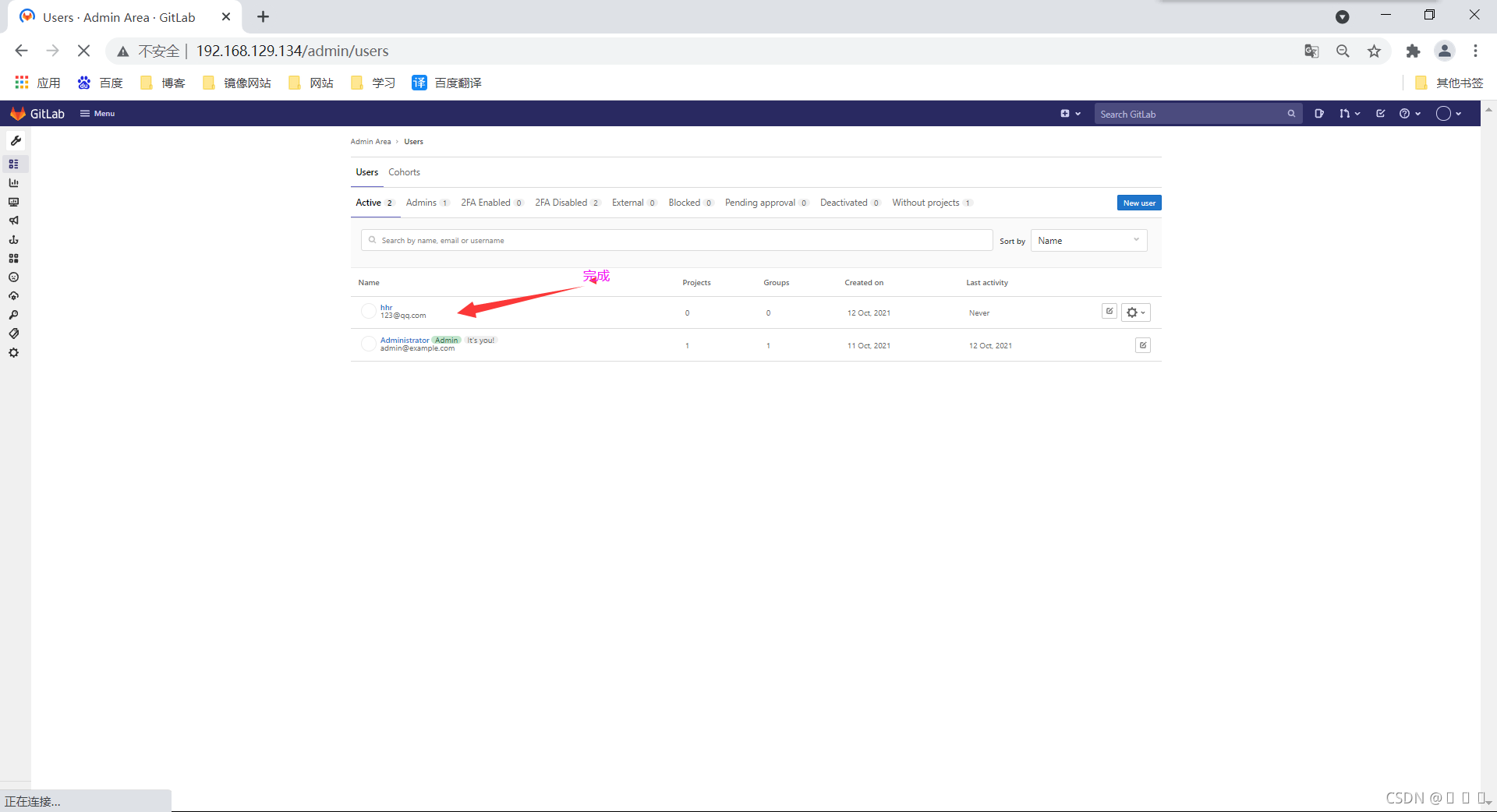Open the Chrome three-dot menu

coord(1475,51)
